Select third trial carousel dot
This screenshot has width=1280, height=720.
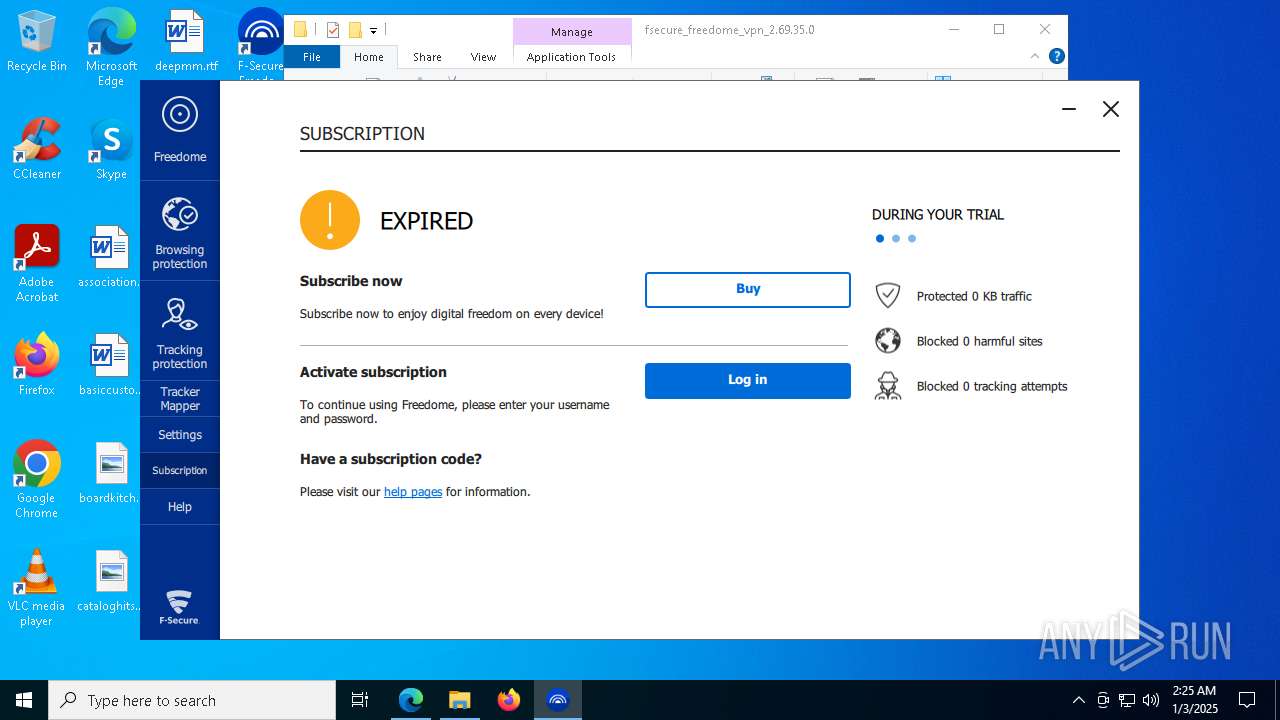pos(912,239)
